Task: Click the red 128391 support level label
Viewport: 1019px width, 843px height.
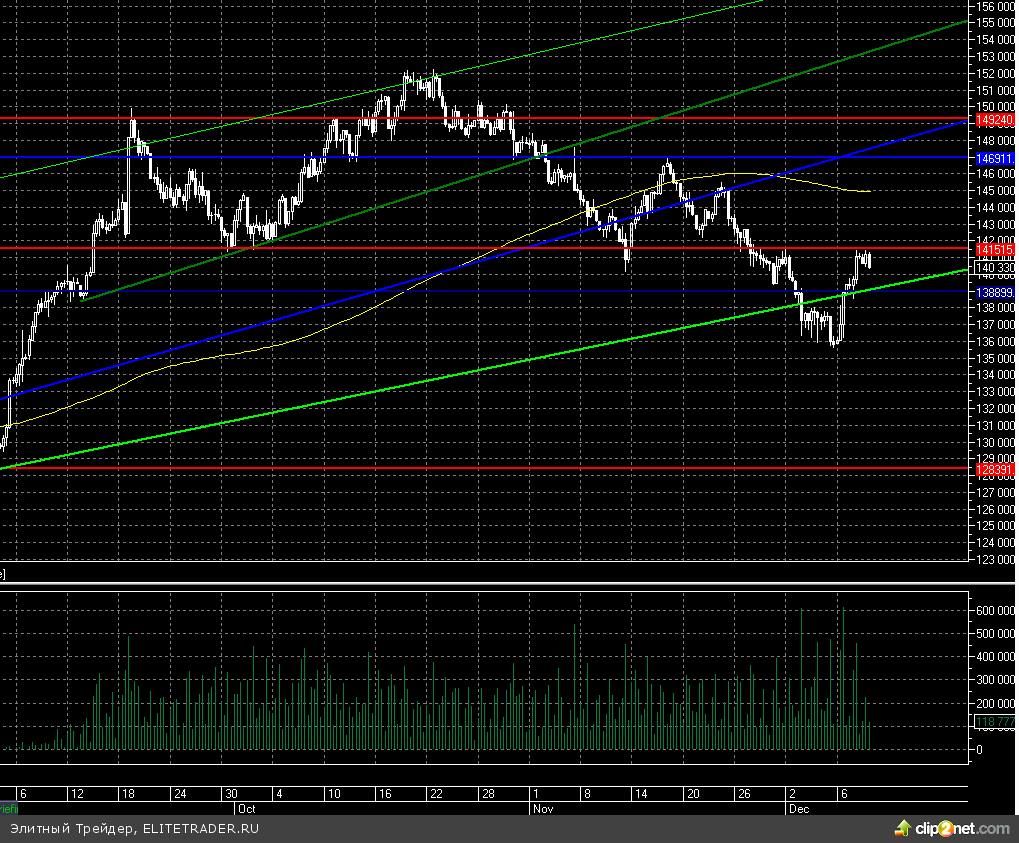Action: pyautogui.click(x=994, y=468)
